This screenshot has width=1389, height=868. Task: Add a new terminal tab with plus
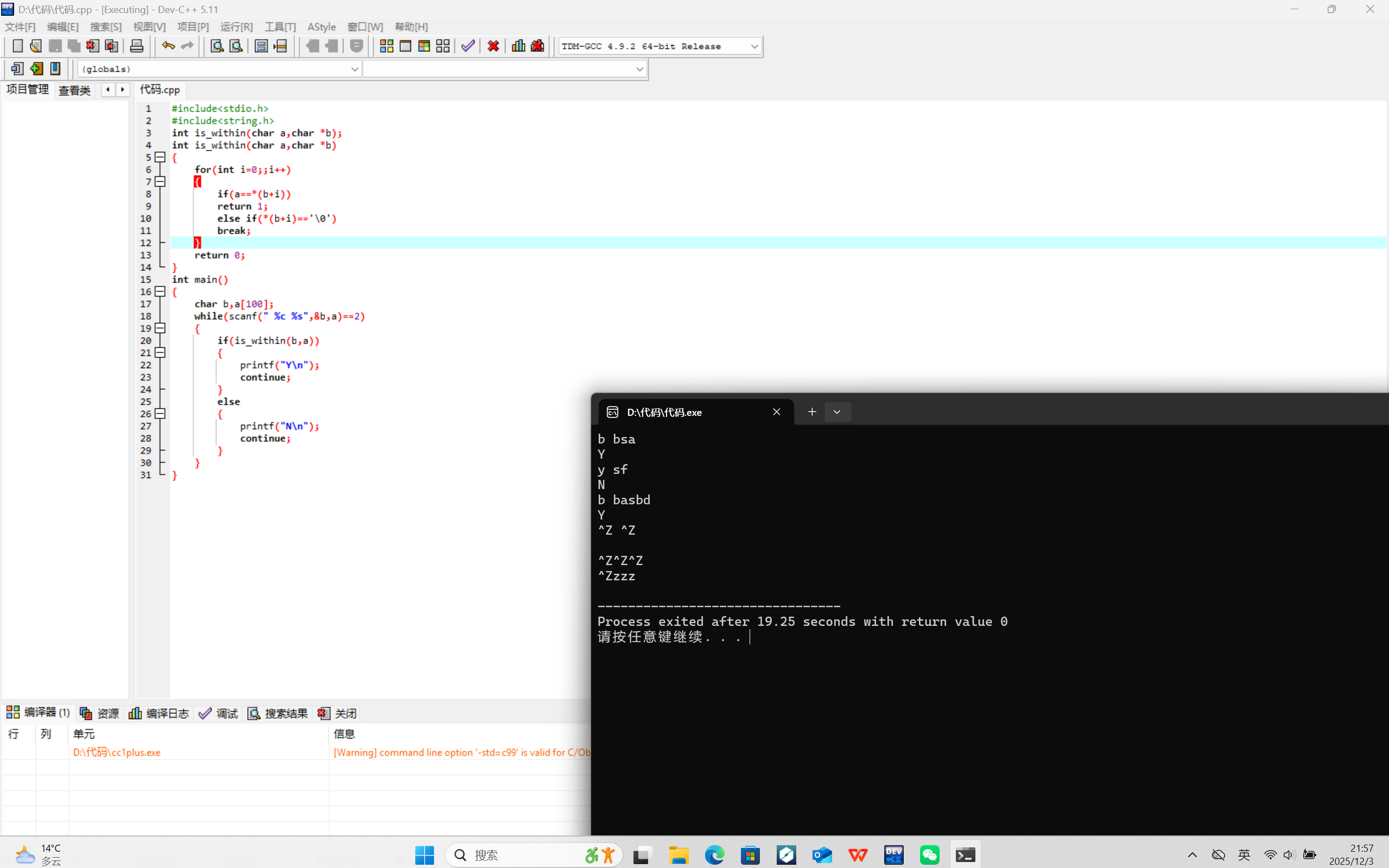point(811,412)
